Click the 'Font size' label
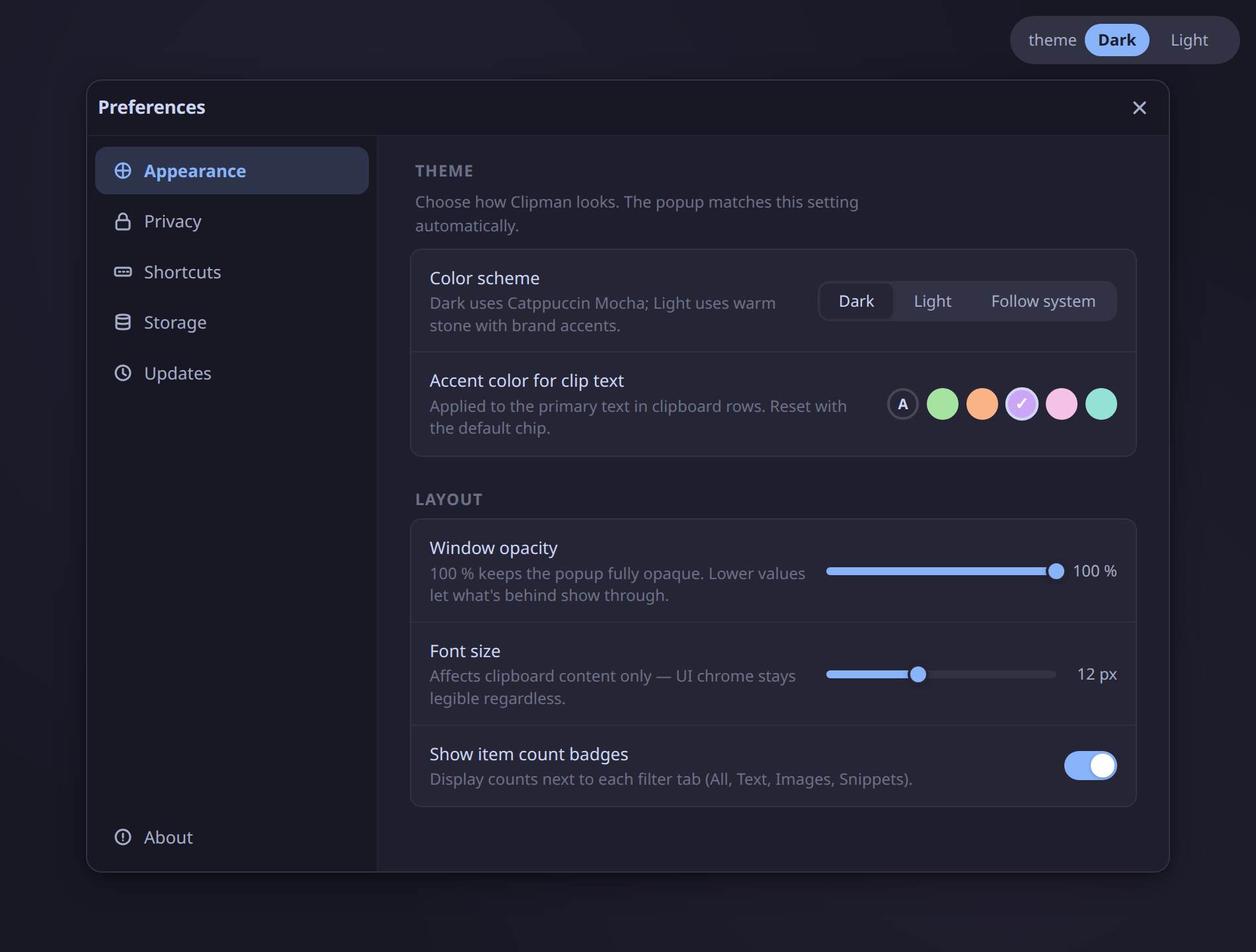 pos(465,651)
